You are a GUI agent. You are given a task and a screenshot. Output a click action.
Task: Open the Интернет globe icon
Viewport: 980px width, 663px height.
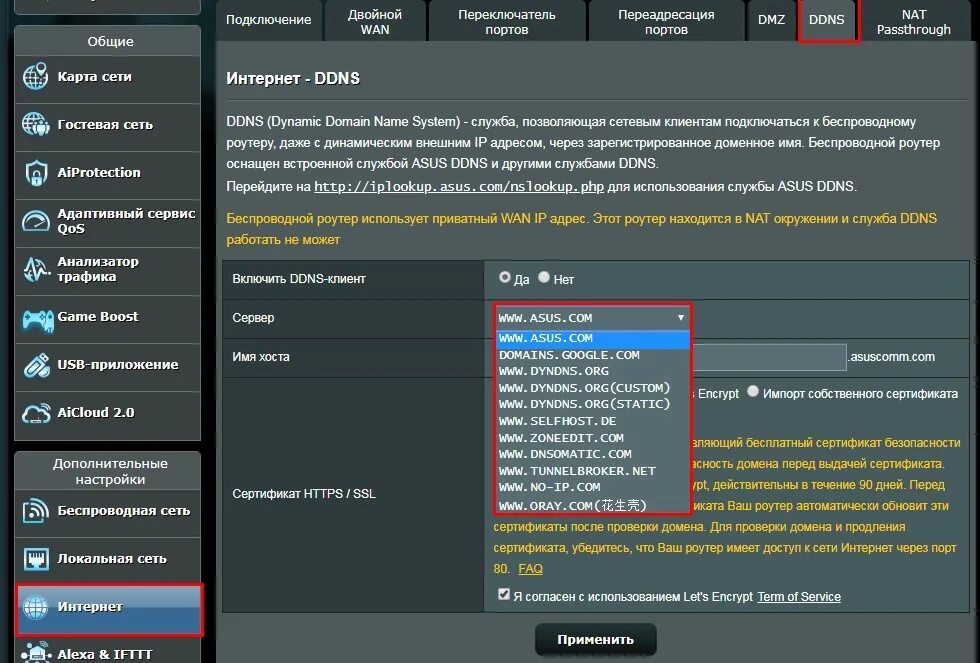click(x=36, y=607)
